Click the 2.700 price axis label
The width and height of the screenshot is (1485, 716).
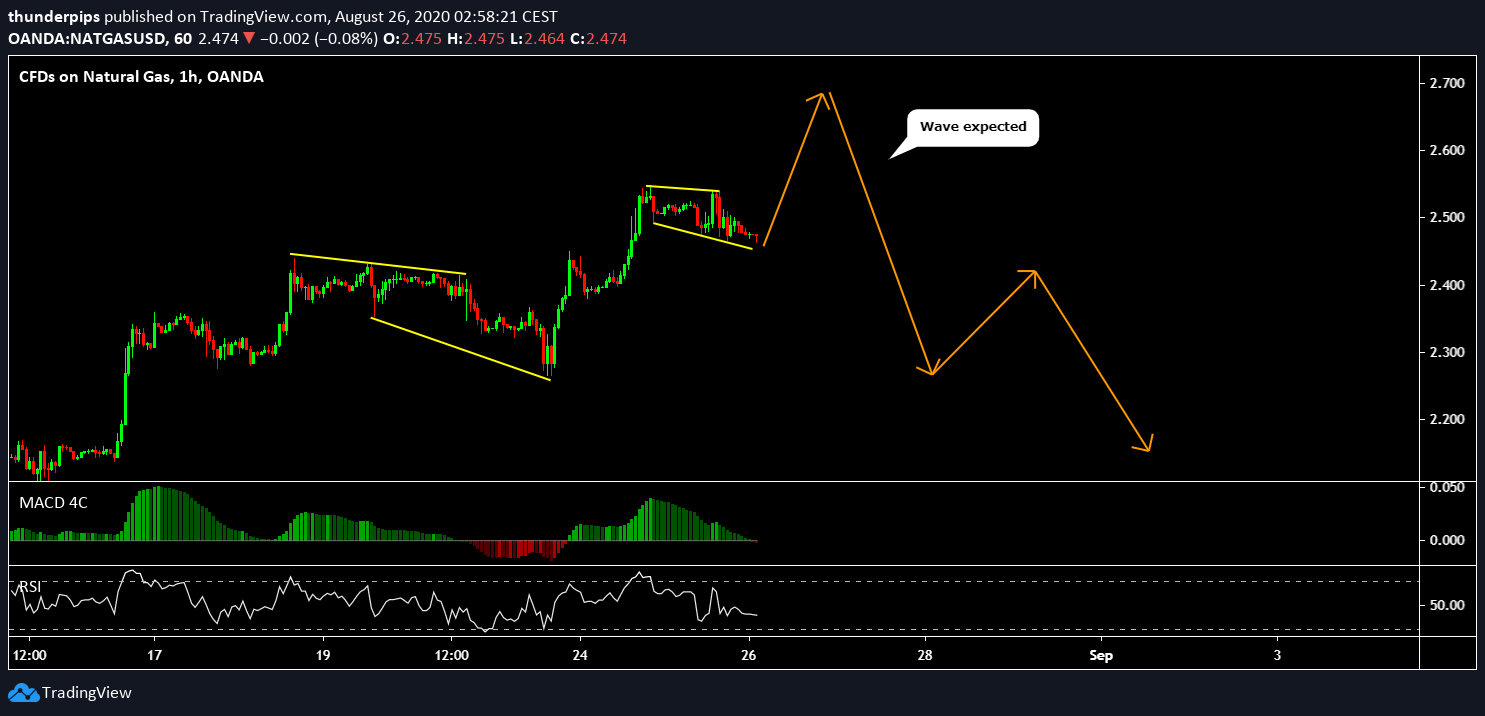click(1446, 84)
